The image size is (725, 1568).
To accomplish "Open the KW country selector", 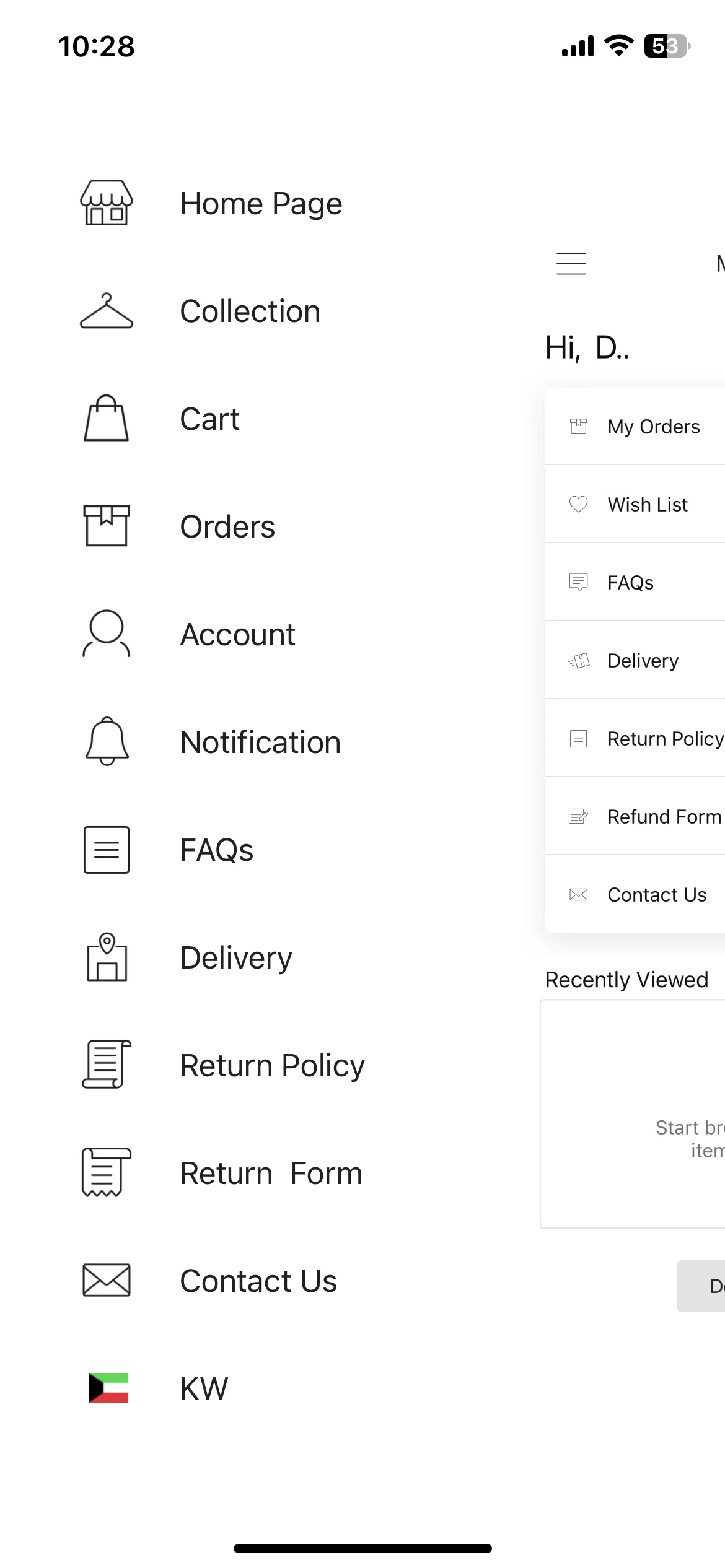I will (159, 1388).
